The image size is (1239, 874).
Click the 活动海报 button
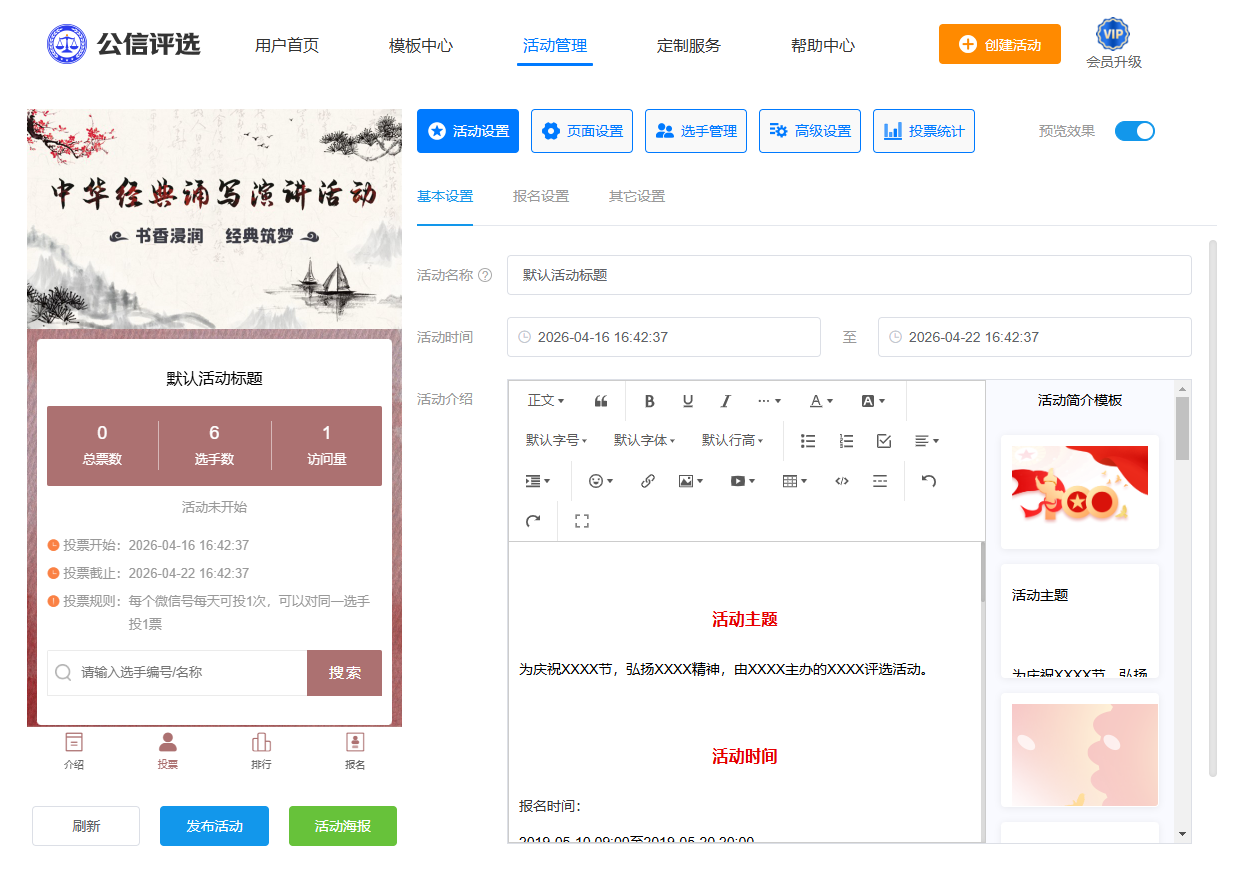[343, 826]
